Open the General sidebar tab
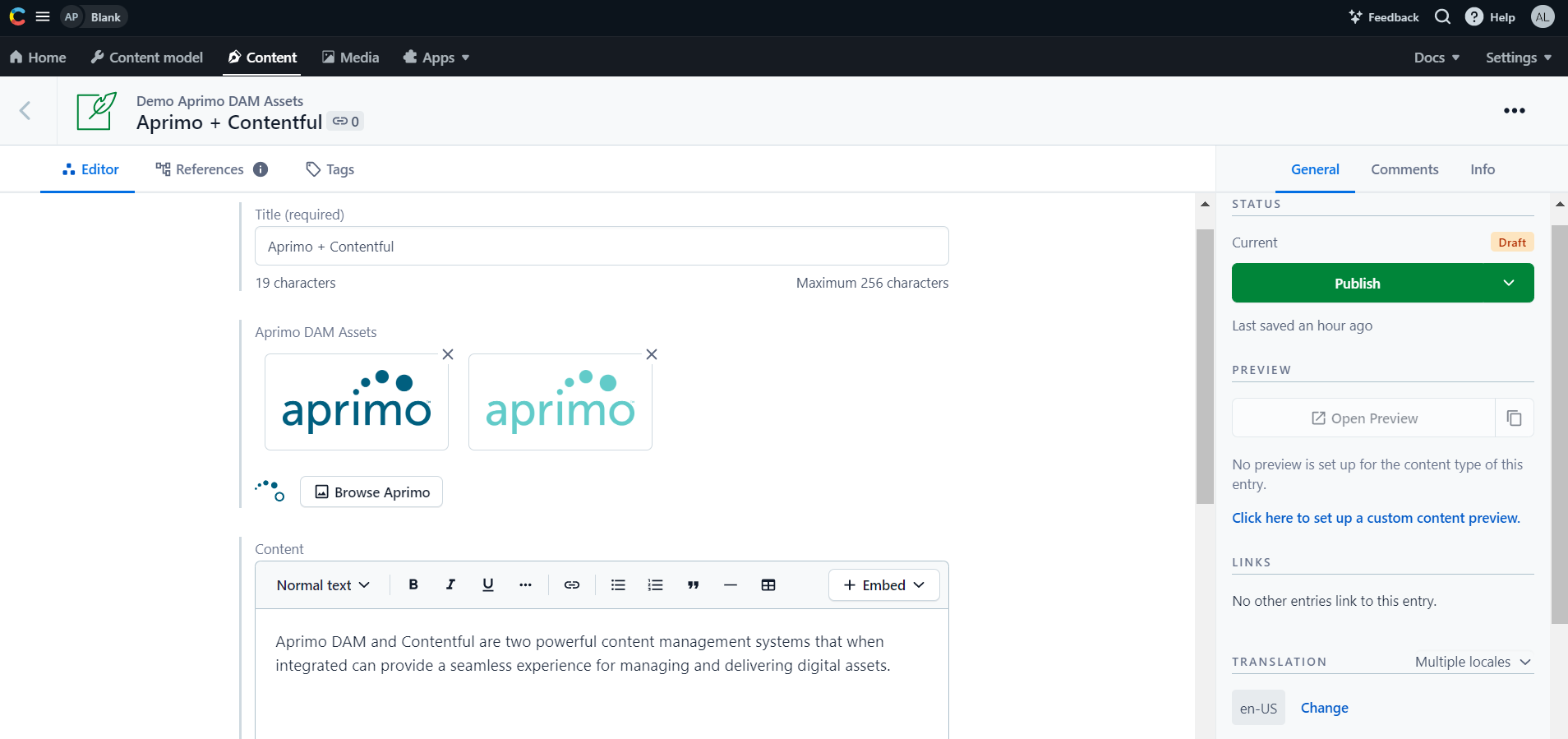This screenshot has height=739, width=1568. (x=1315, y=169)
